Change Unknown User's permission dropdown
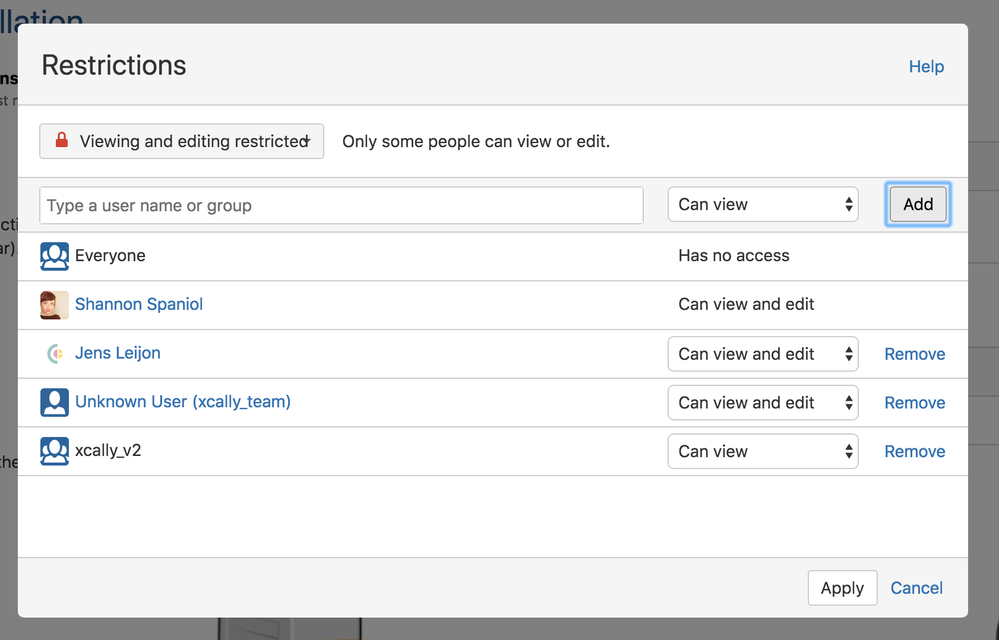 click(x=763, y=402)
